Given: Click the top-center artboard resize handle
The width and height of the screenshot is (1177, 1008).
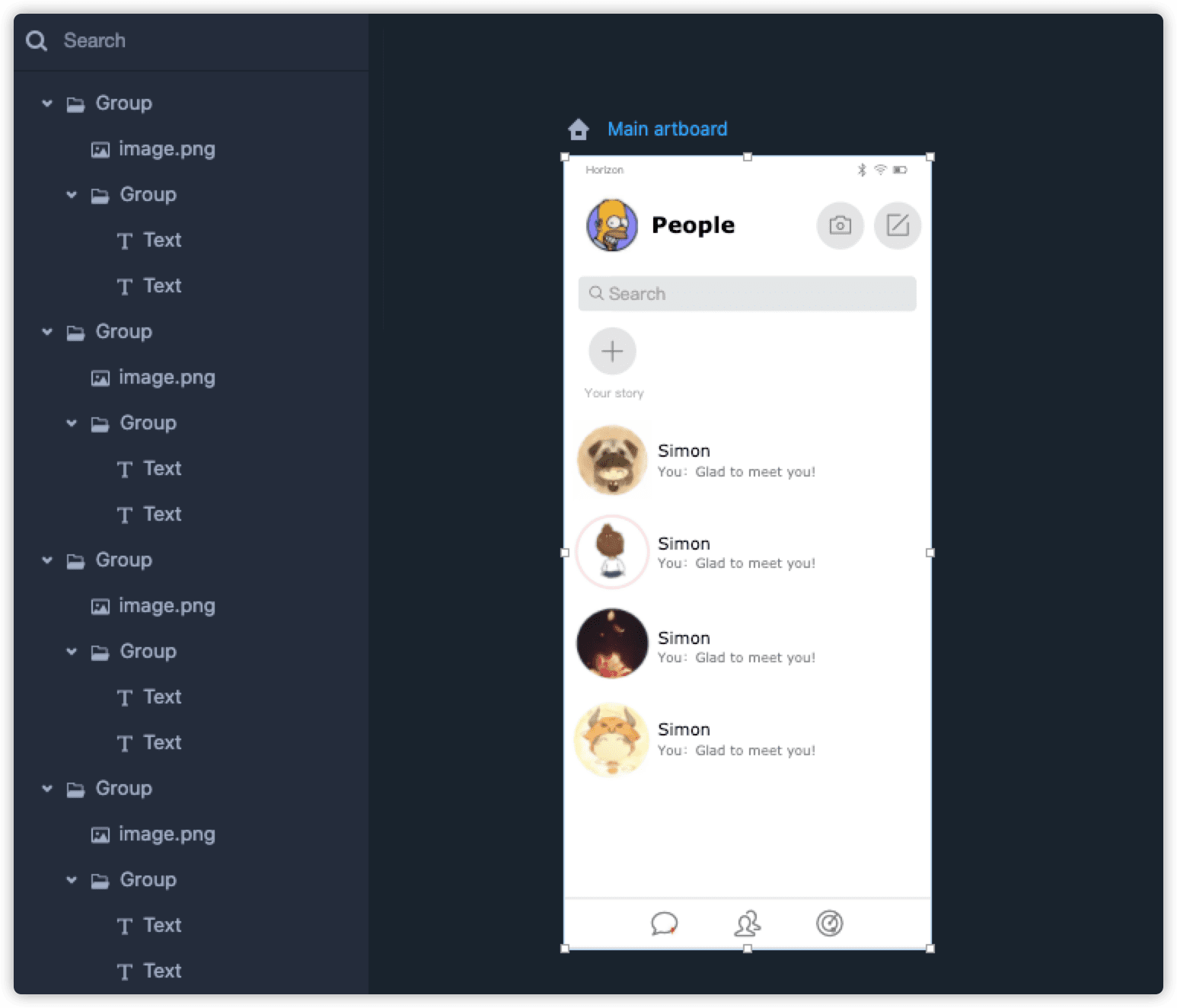Looking at the screenshot, I should click(748, 157).
